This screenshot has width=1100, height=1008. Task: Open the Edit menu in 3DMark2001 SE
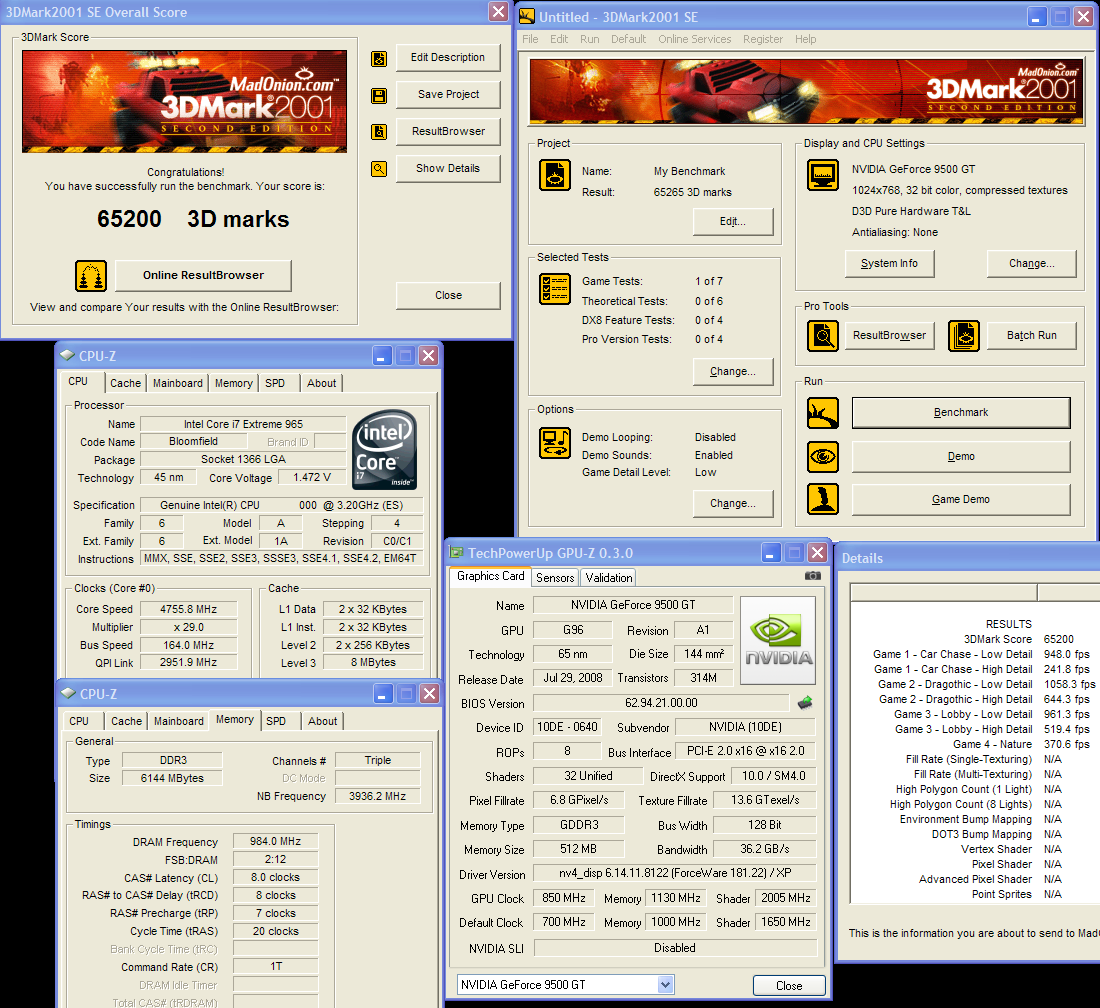[x=559, y=39]
